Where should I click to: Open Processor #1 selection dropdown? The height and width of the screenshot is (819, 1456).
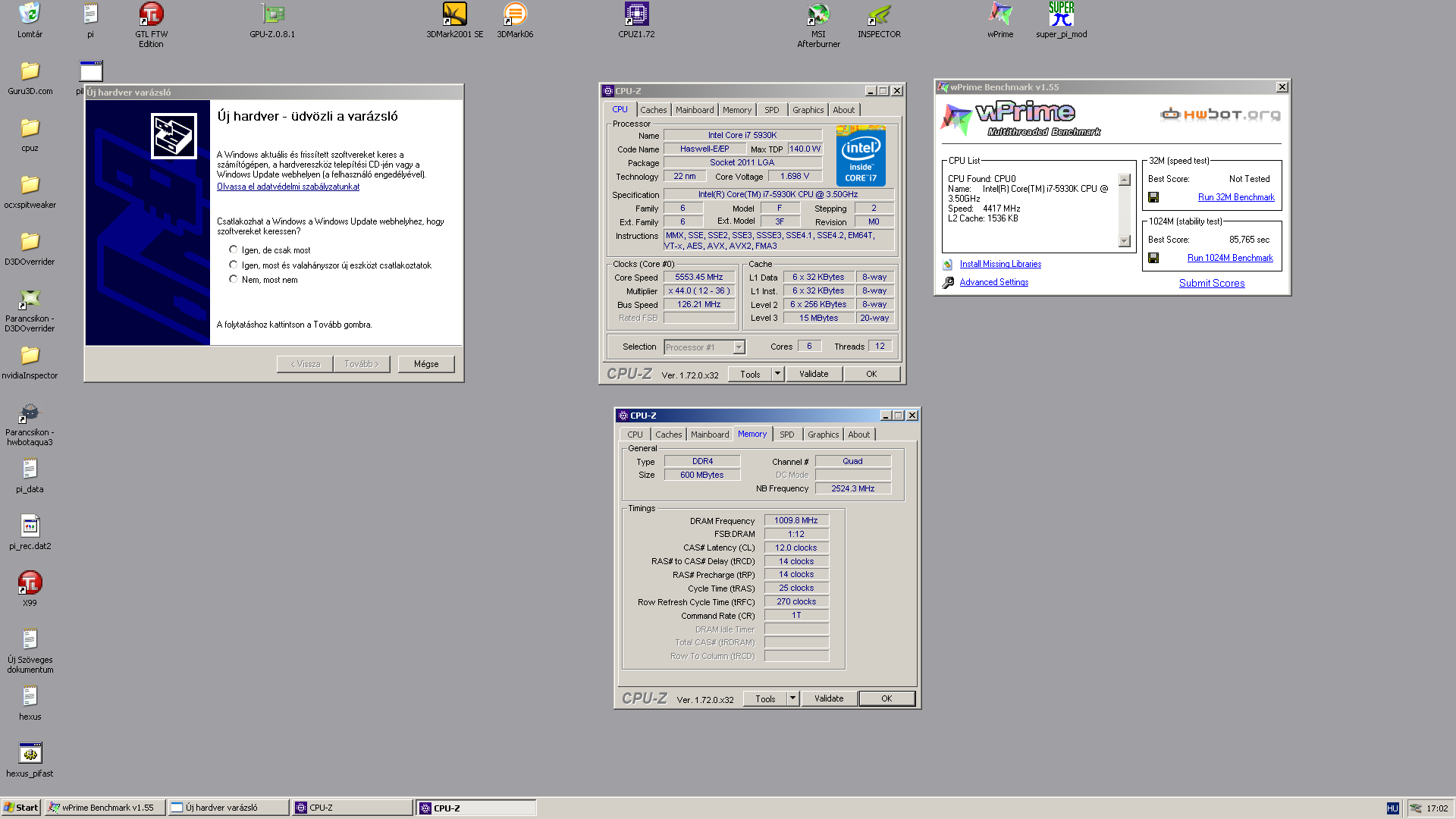coord(739,347)
